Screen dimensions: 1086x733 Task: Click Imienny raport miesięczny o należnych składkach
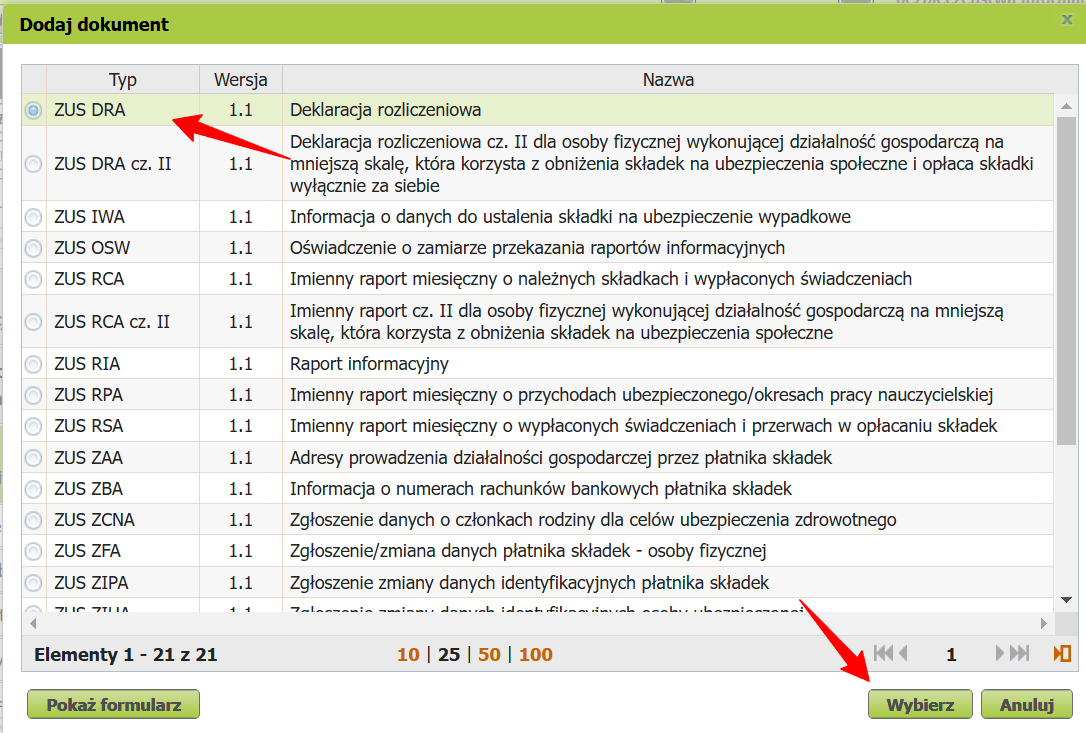click(x=600, y=279)
